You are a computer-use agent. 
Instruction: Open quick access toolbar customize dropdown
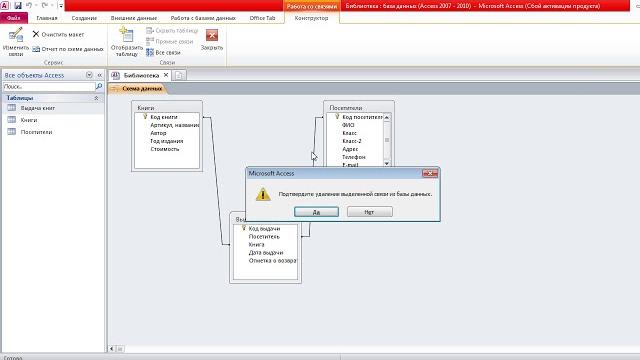[61, 5]
